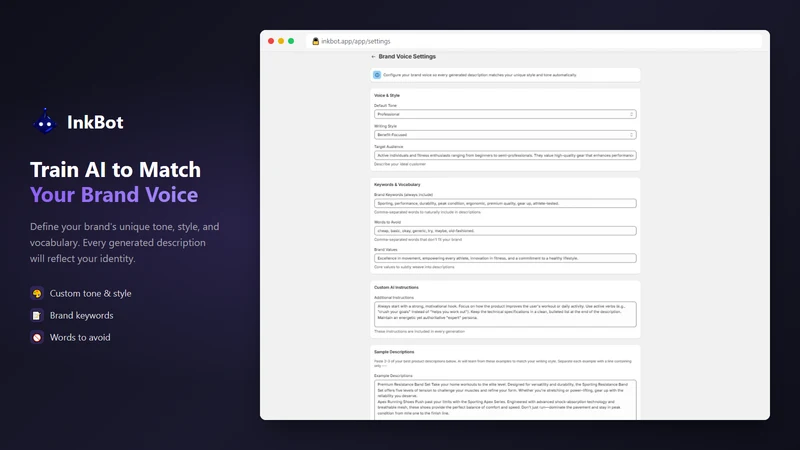This screenshot has height=450, width=800.
Task: Click the Voice & Style section heading
Action: coord(387,95)
